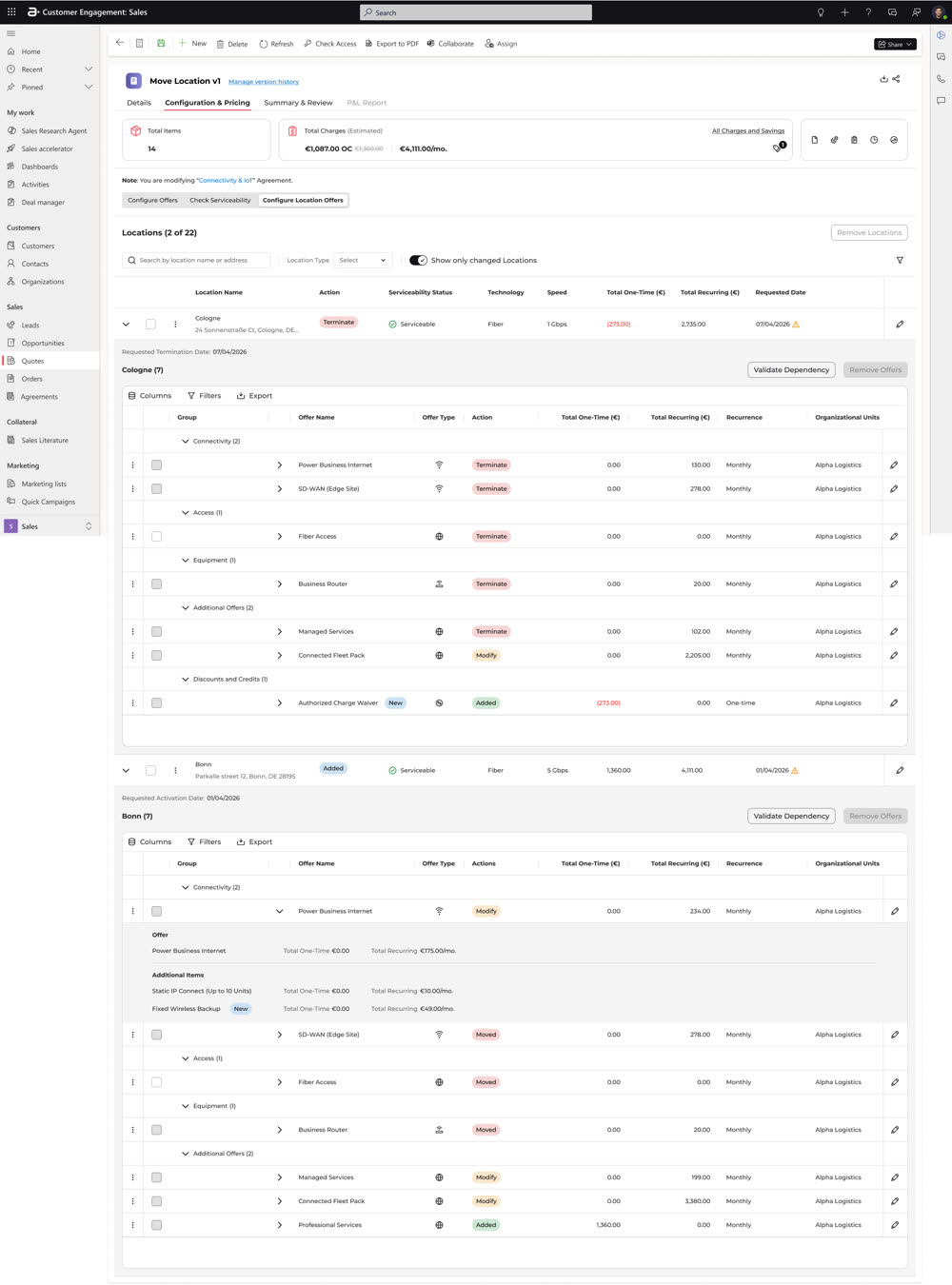Click Check Access command
This screenshot has height=1285, width=952.
coord(330,44)
